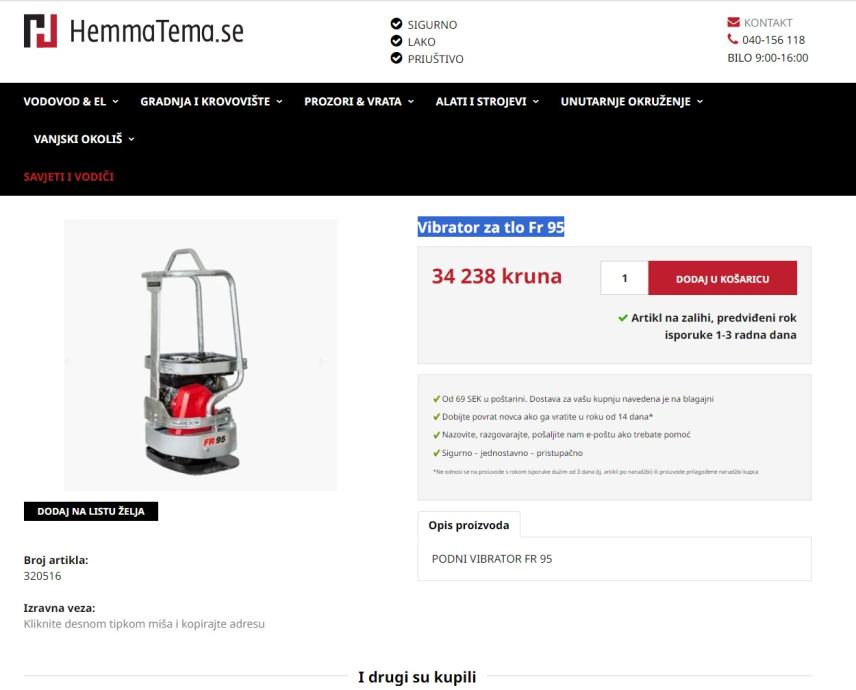The image size is (856, 690).
Task: Open the SAVJETI I VODIČI link
Action: (x=69, y=177)
